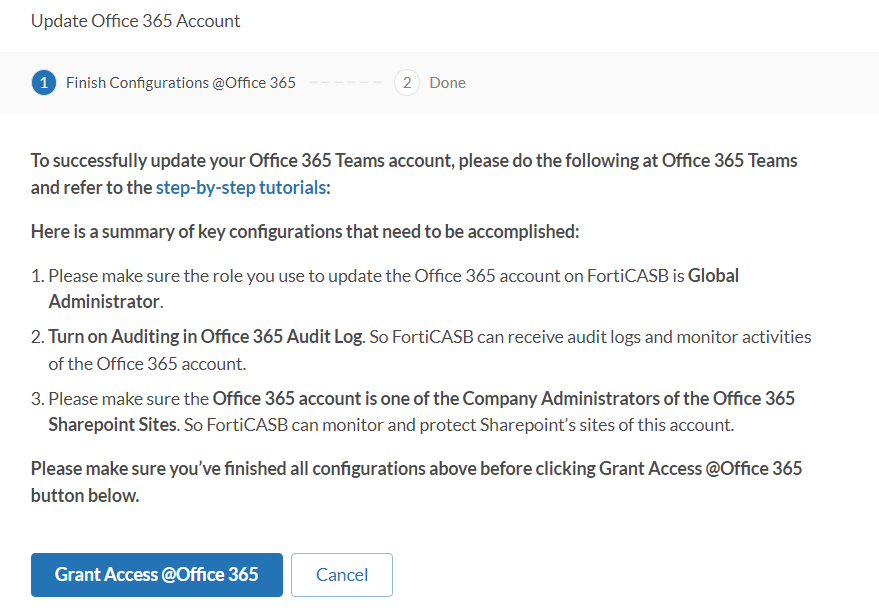
Task: Click the step 1 circle indicator
Action: 43,82
